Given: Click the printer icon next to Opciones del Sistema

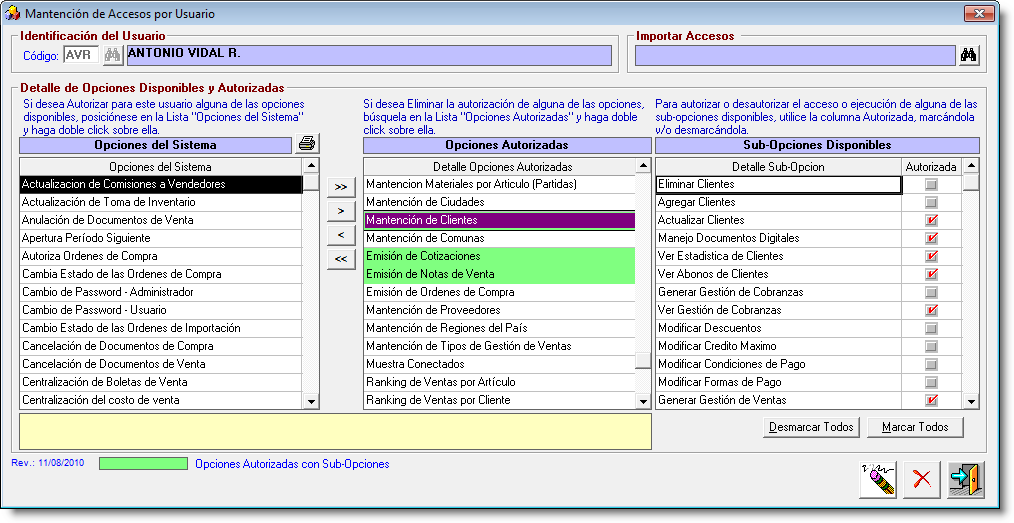Looking at the screenshot, I should [307, 144].
